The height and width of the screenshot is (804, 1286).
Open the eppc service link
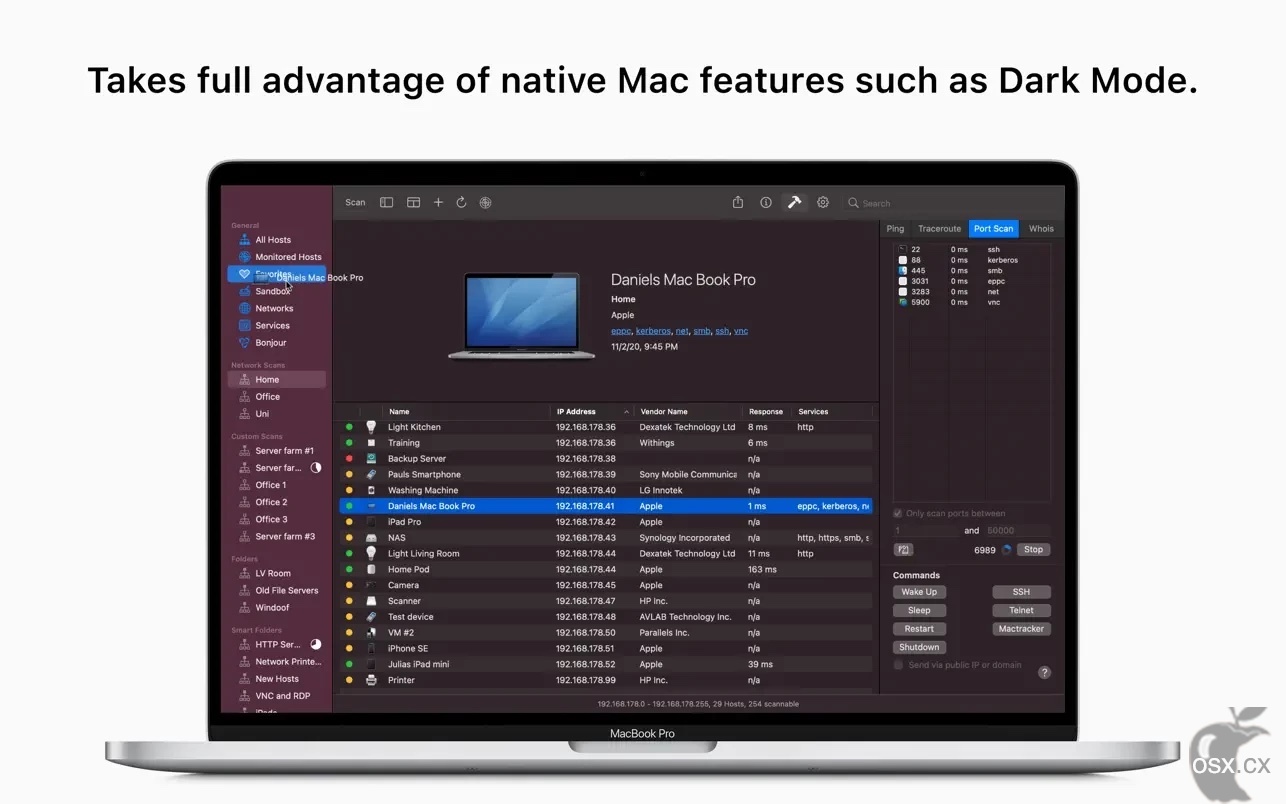(621, 331)
